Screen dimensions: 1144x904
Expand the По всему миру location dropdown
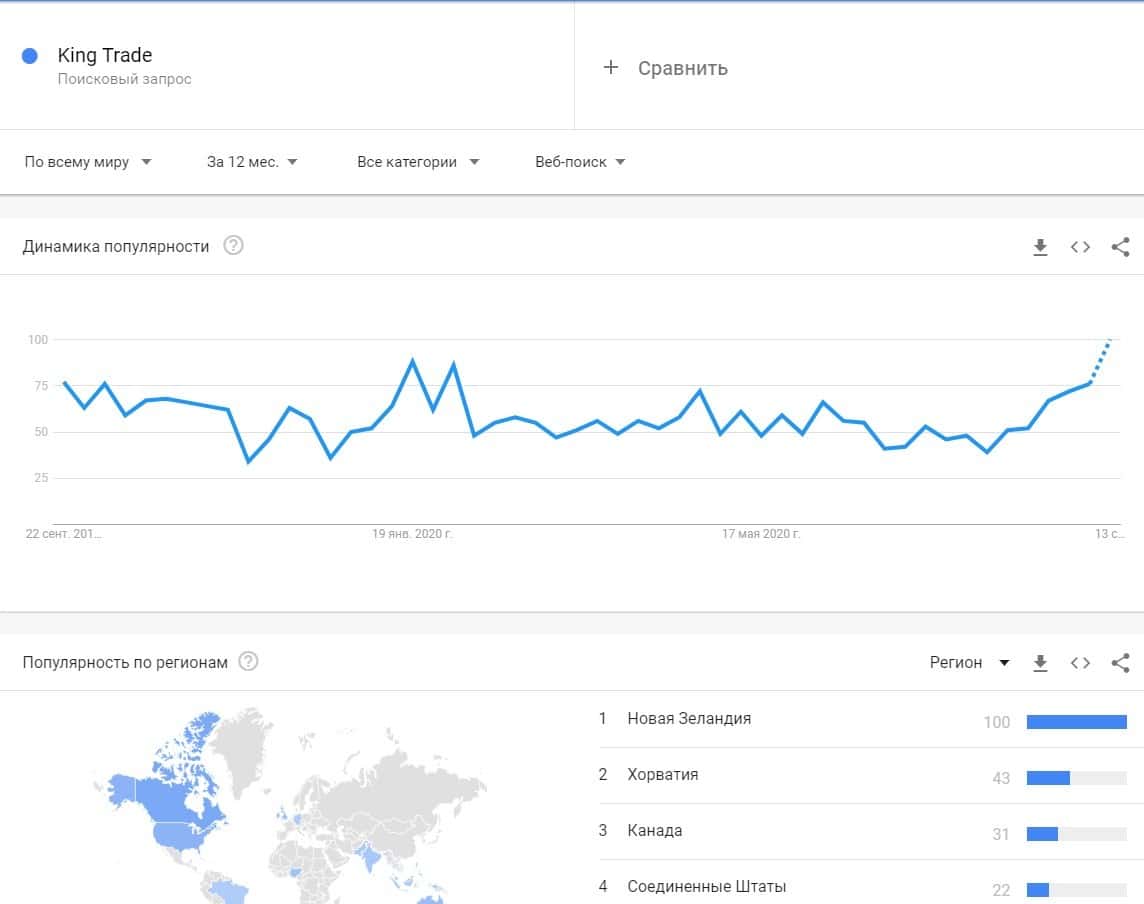point(88,162)
